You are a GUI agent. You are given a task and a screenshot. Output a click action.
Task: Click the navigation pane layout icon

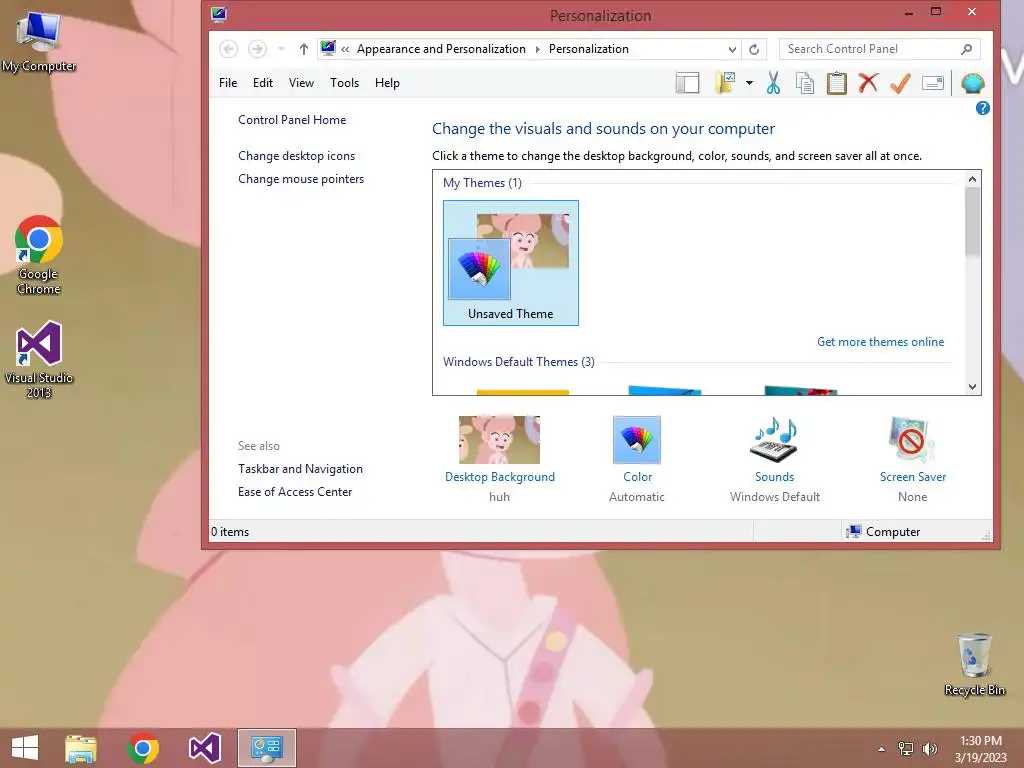coord(687,83)
